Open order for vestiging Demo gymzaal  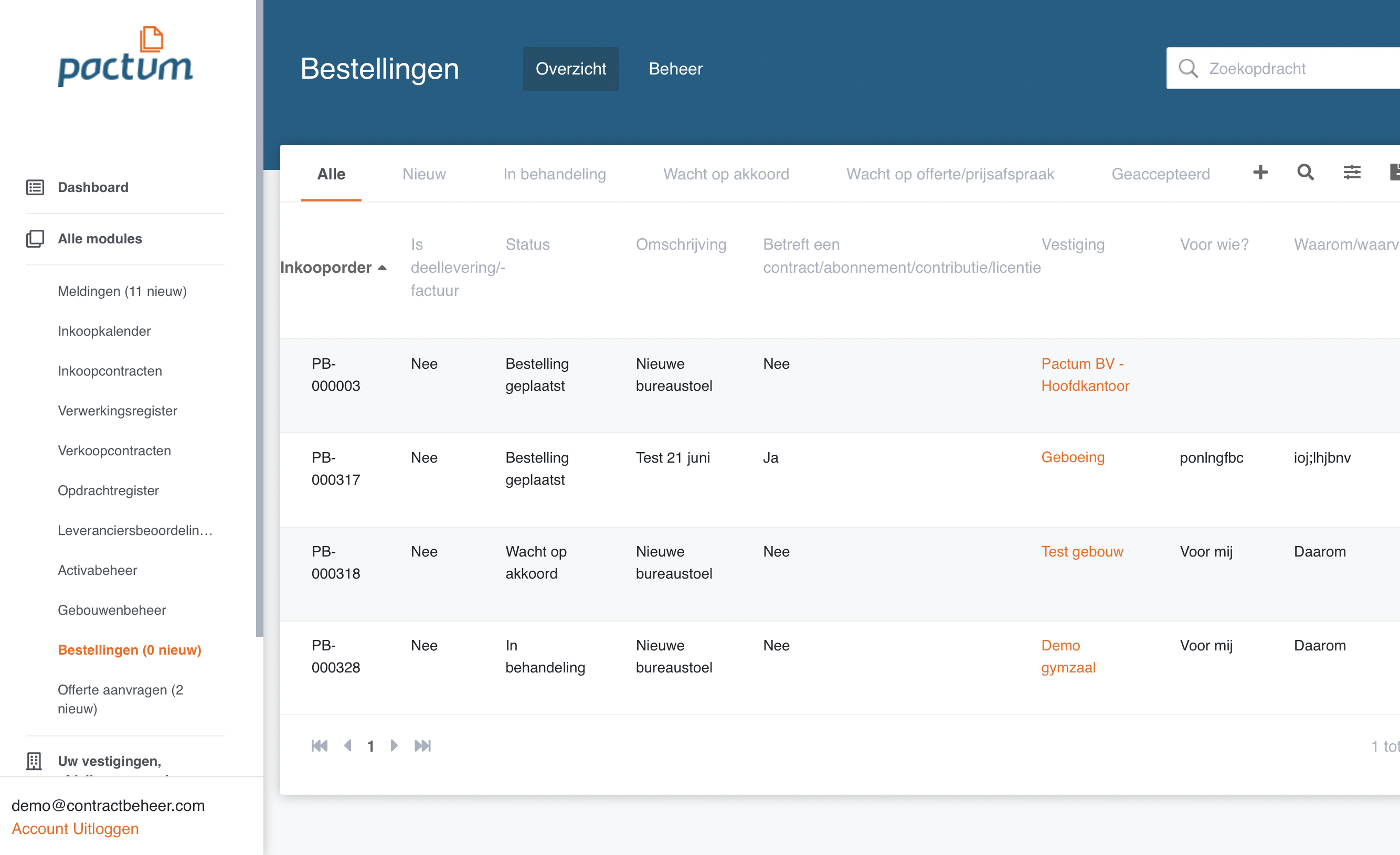pos(1068,656)
